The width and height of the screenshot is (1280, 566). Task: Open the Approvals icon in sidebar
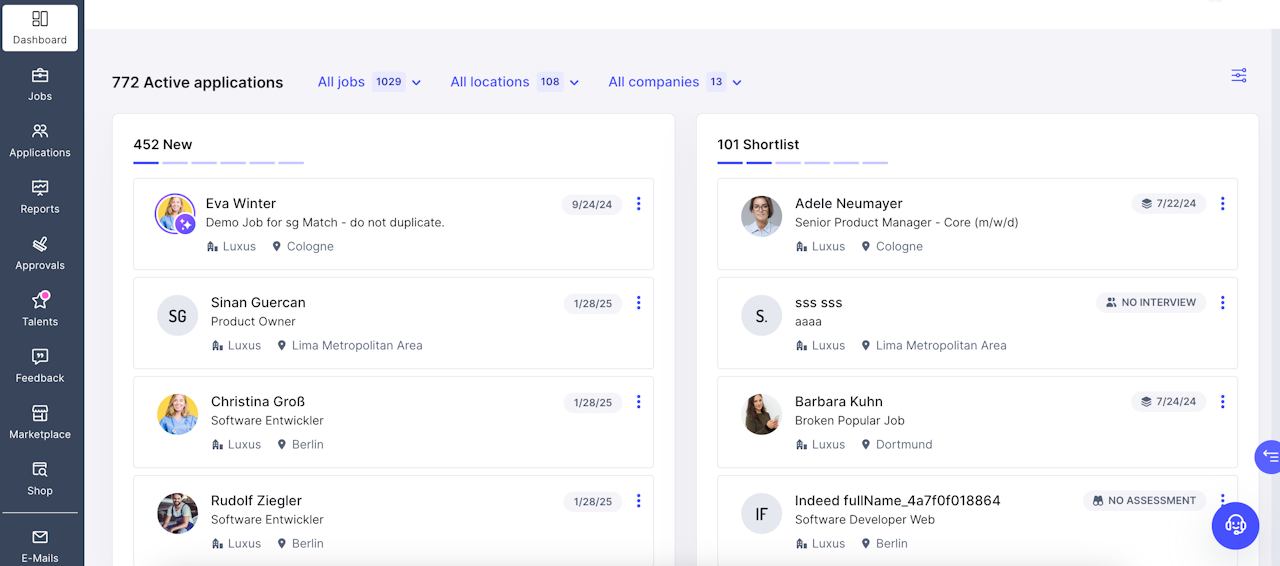coord(40,244)
